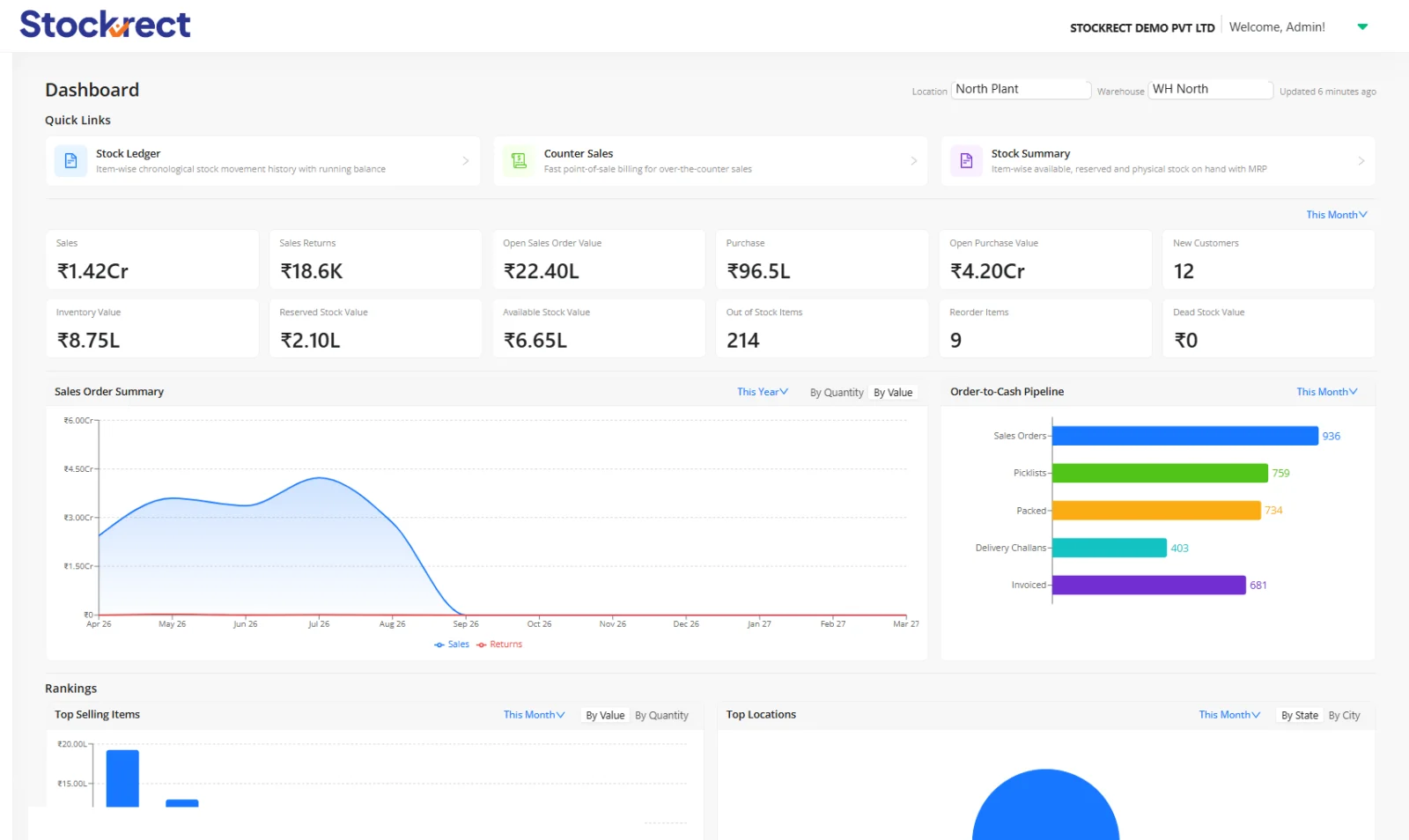
Task: Switch Sales Order Summary to By Quantity
Action: (x=837, y=393)
